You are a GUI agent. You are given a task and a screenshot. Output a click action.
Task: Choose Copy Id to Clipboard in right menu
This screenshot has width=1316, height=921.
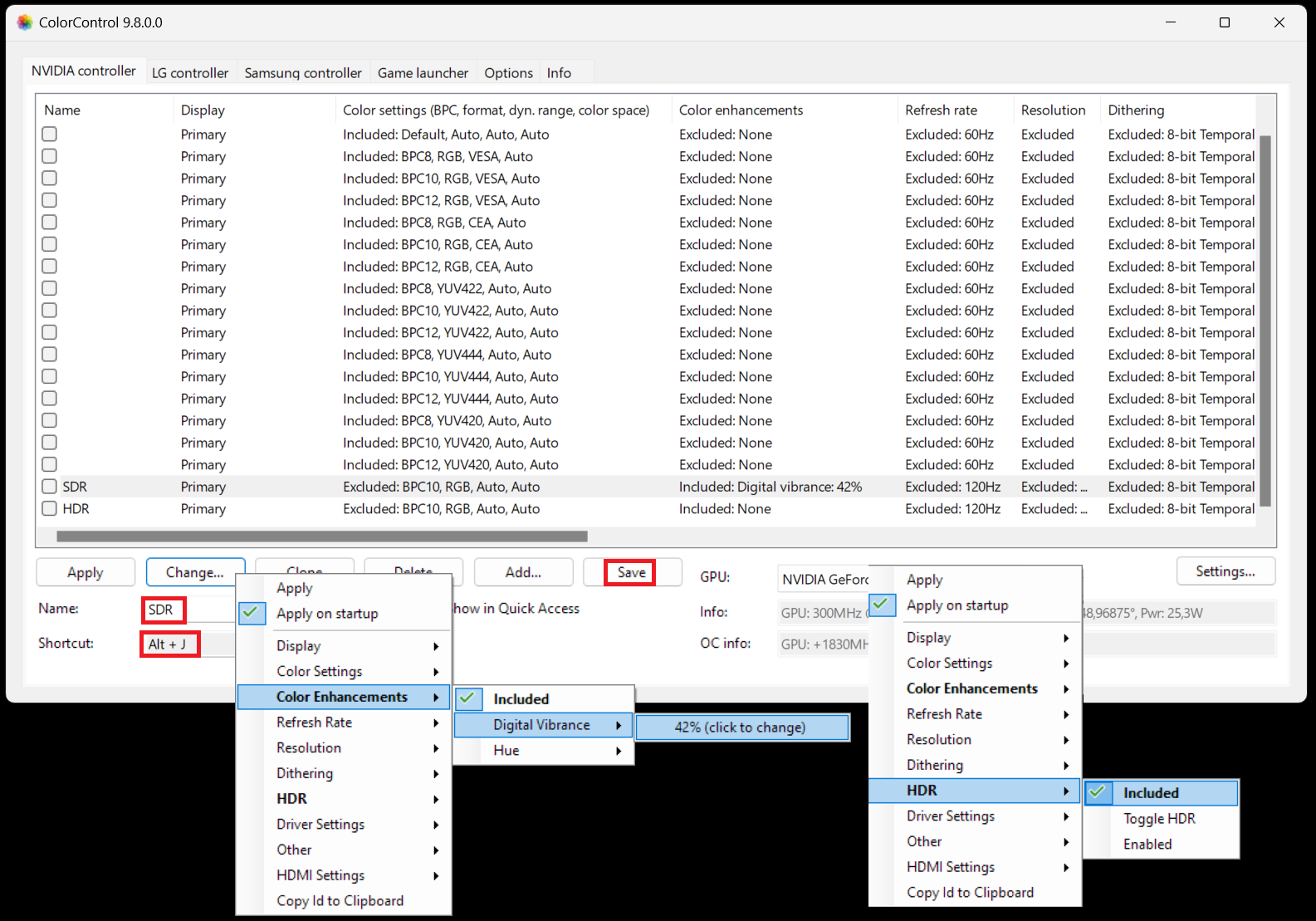point(975,893)
